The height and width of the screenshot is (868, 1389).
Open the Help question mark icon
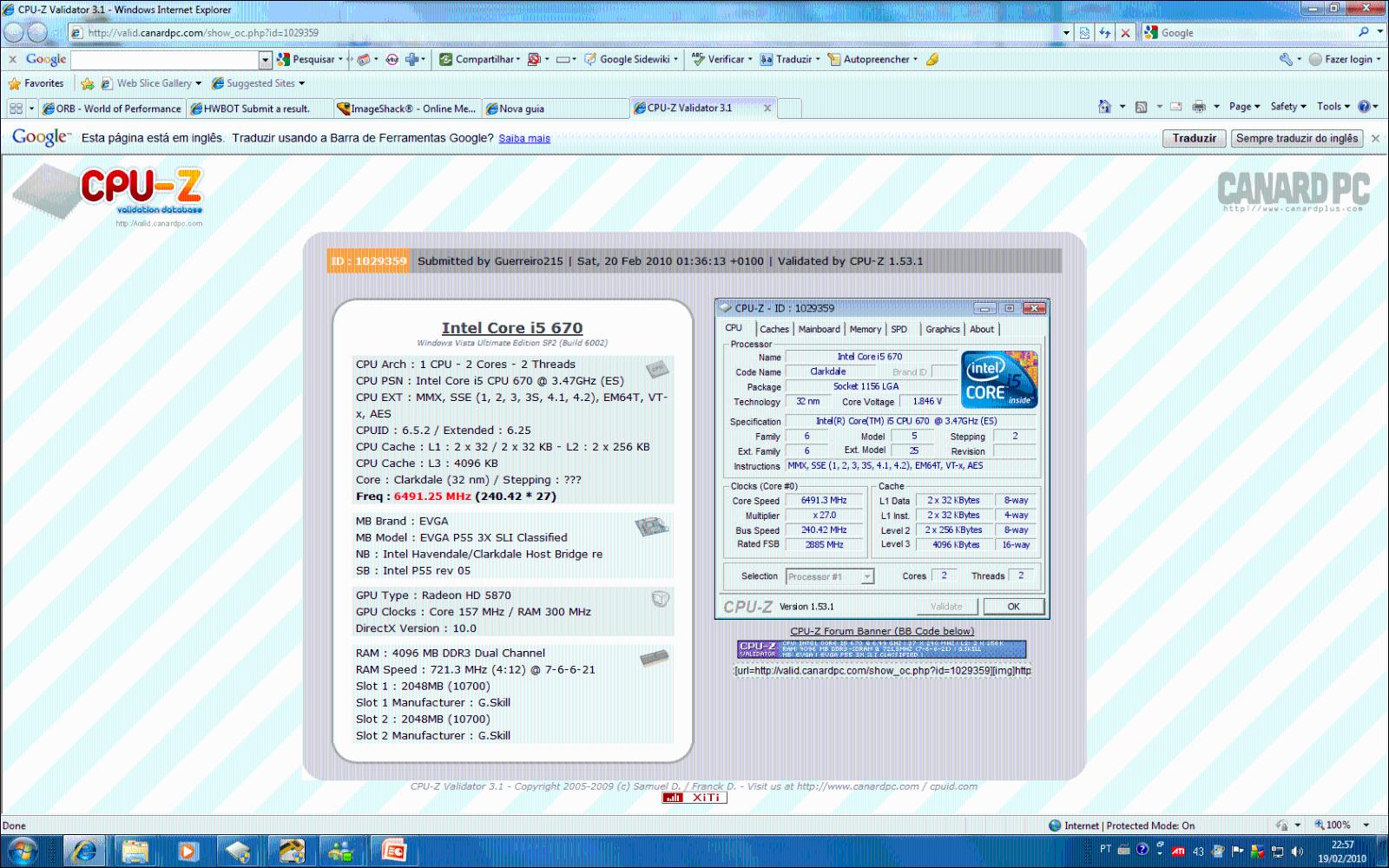(x=1364, y=107)
